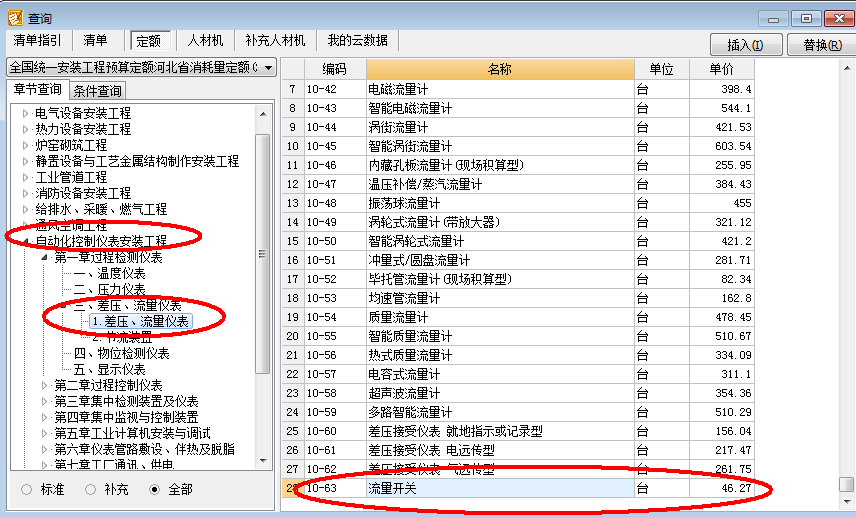This screenshot has width=856, height=518.
Task: Select row 10-56 热式质量流量计
Action: point(518,355)
